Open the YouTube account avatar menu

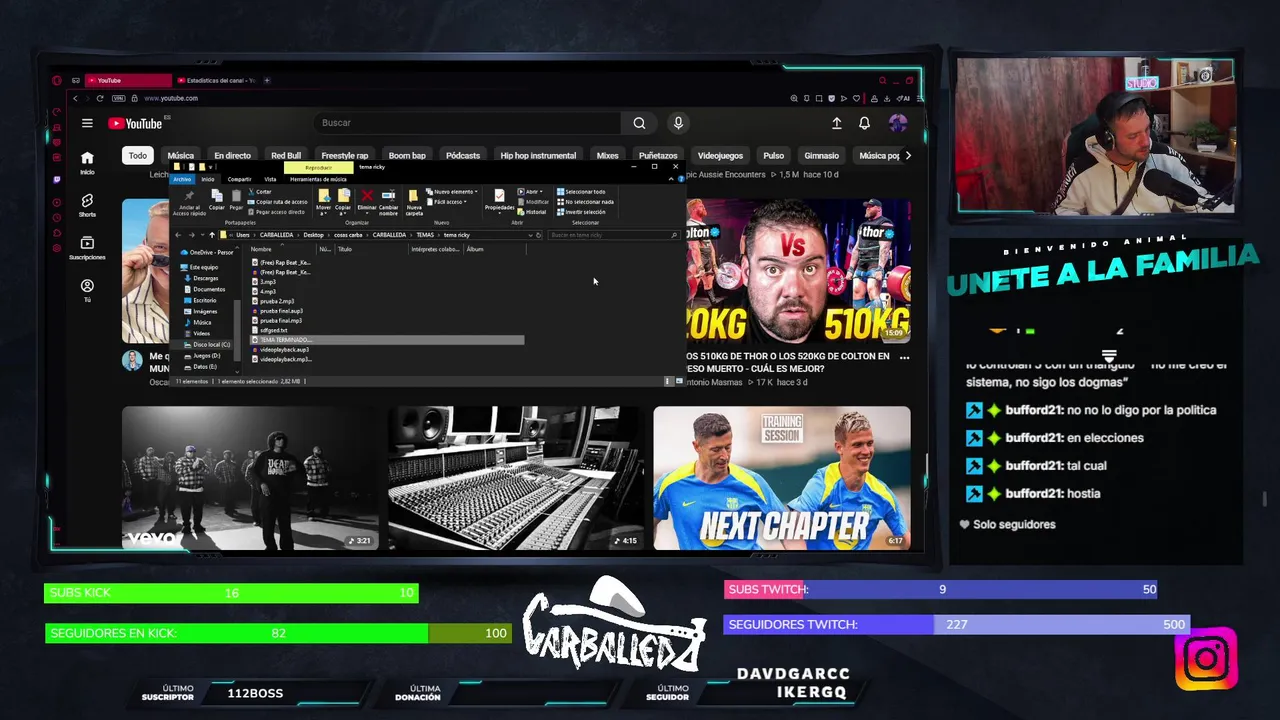[x=898, y=123]
